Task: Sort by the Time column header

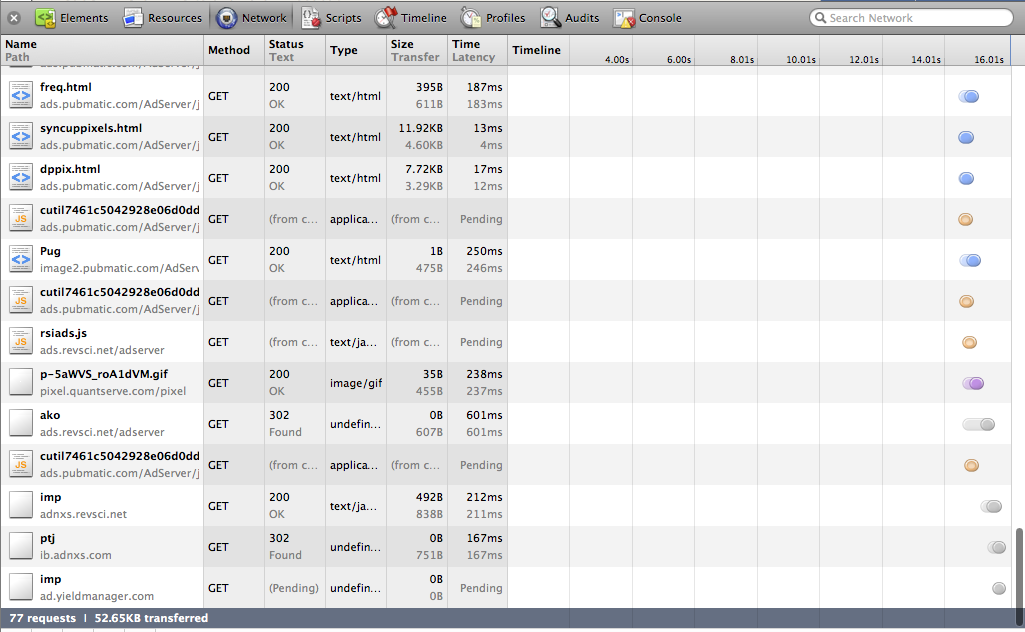Action: 477,50
